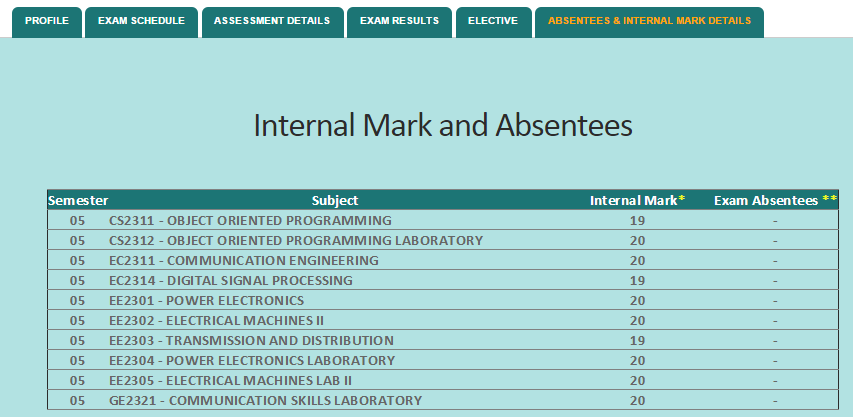Click the Internal Mark column header

click(637, 201)
